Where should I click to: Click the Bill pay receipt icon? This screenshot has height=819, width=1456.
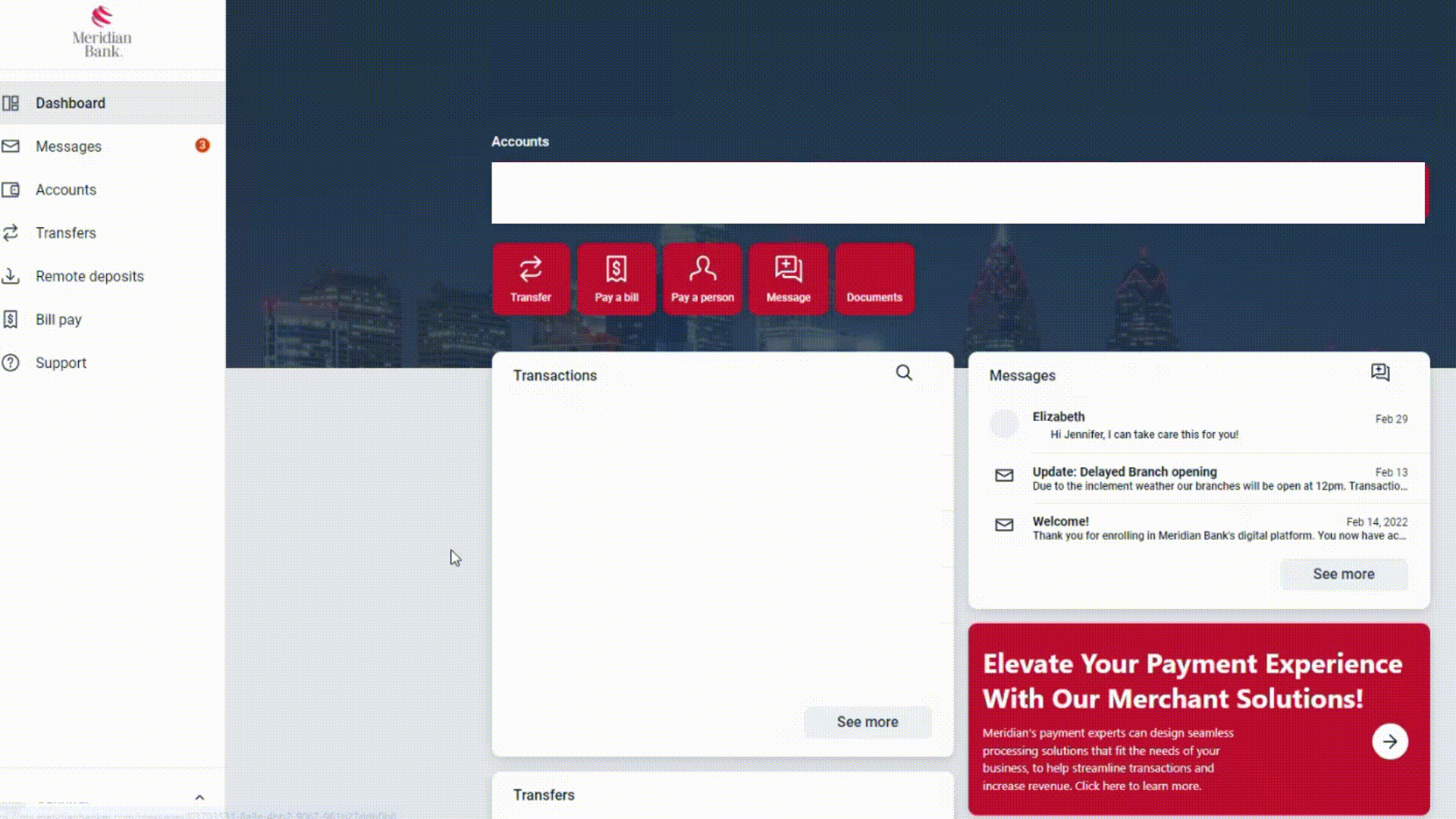coord(11,319)
